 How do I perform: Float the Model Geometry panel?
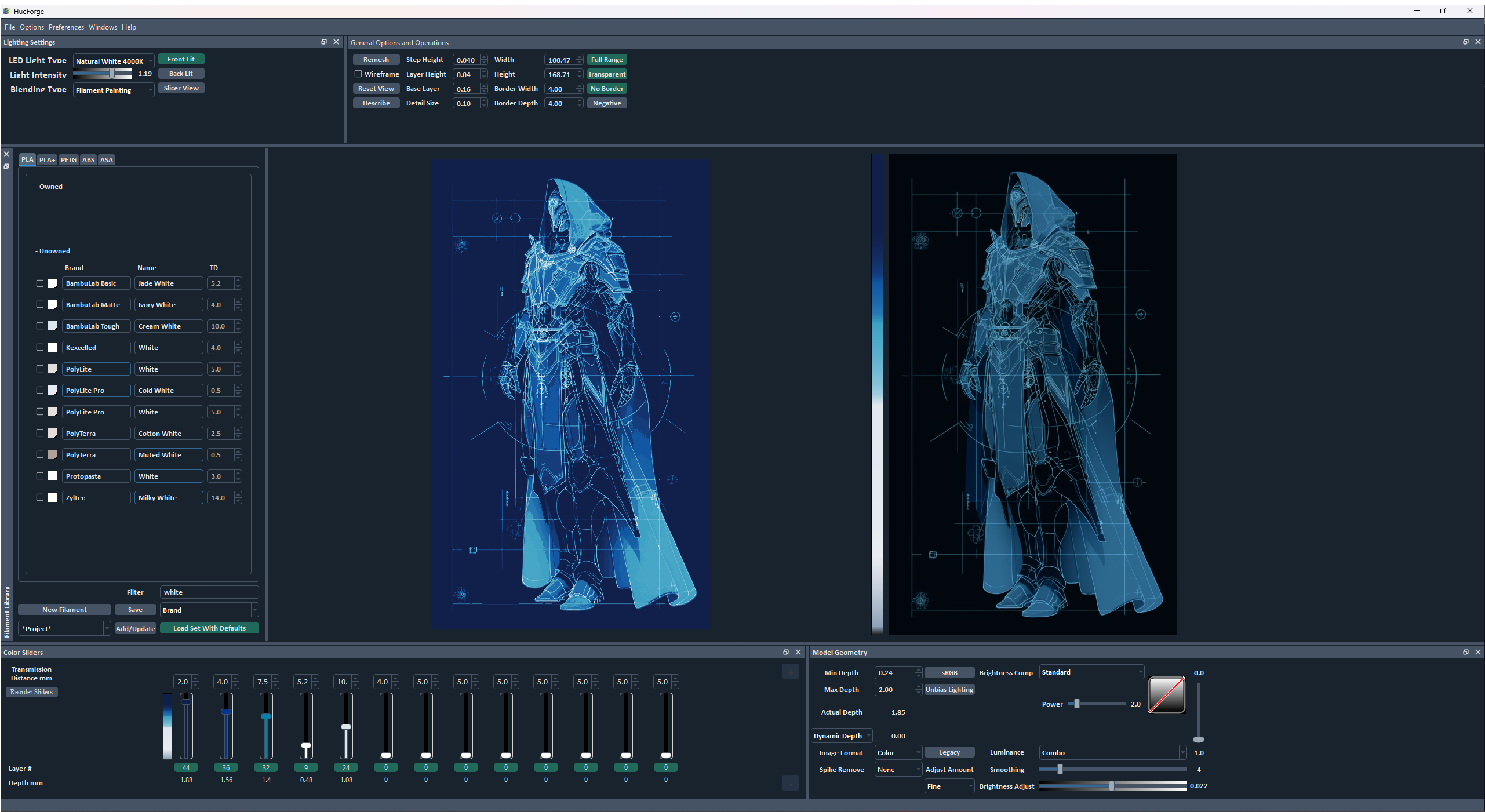(x=1466, y=652)
